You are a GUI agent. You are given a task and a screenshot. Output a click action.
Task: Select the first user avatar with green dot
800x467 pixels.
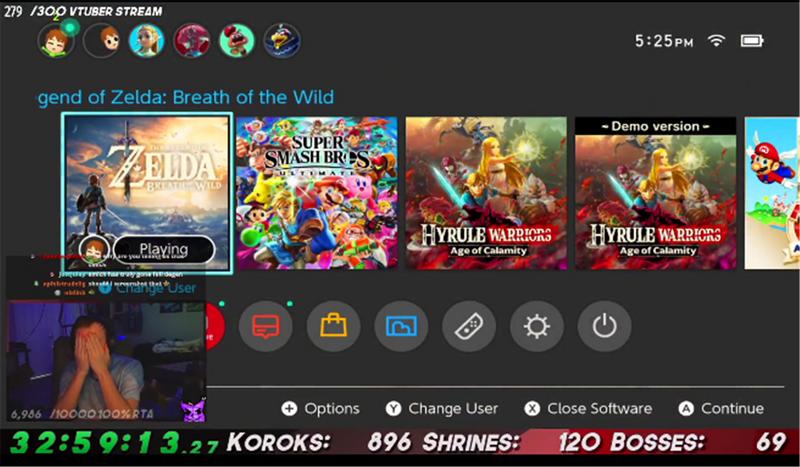[x=56, y=40]
